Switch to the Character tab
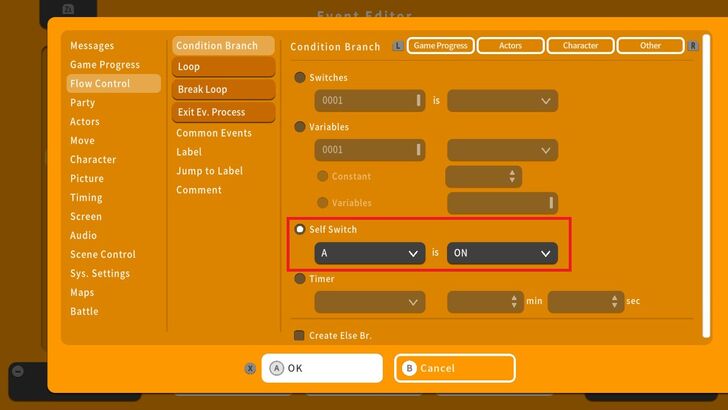 pyautogui.click(x=581, y=46)
